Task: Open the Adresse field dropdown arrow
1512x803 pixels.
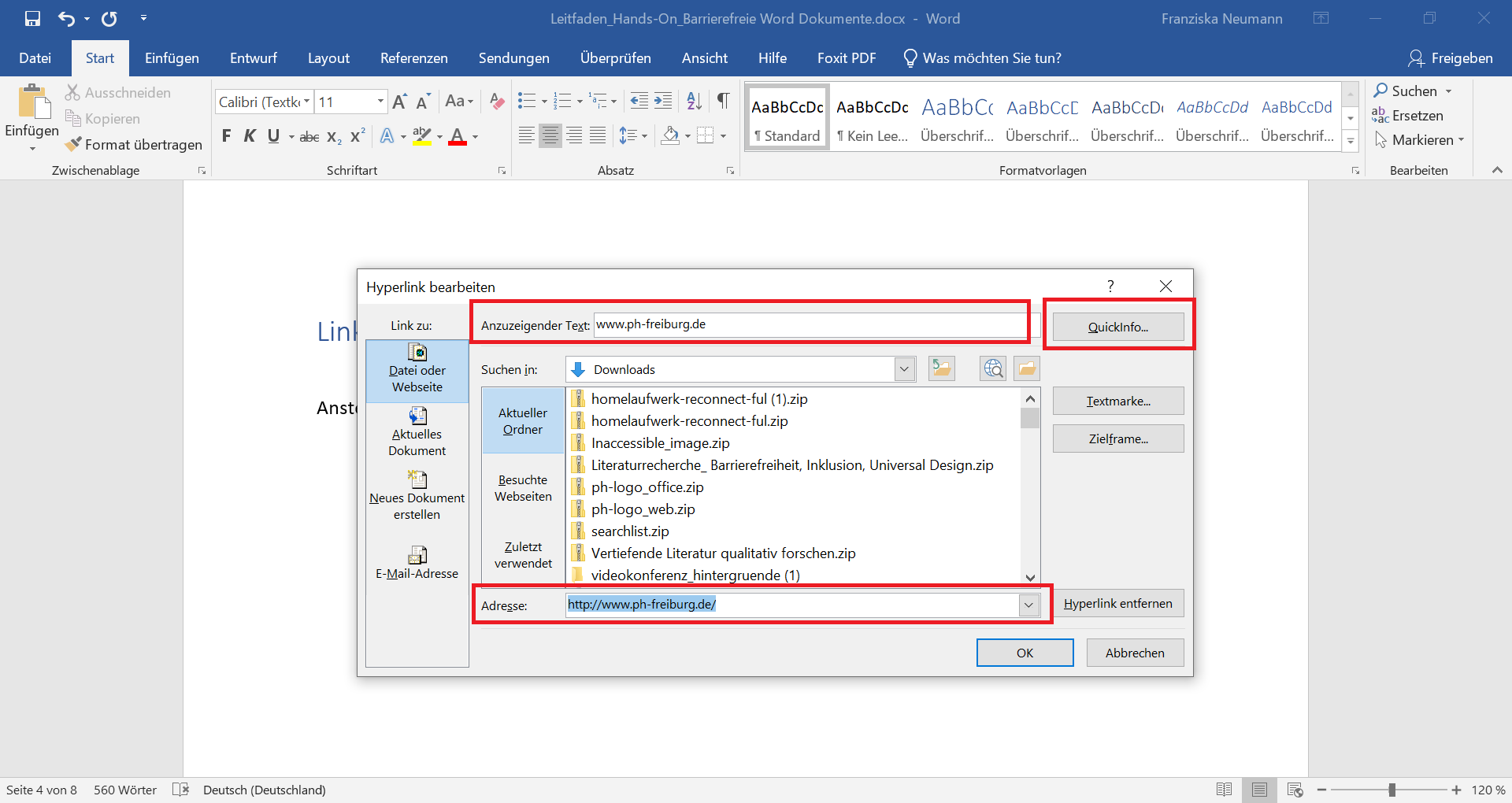Action: click(1028, 605)
